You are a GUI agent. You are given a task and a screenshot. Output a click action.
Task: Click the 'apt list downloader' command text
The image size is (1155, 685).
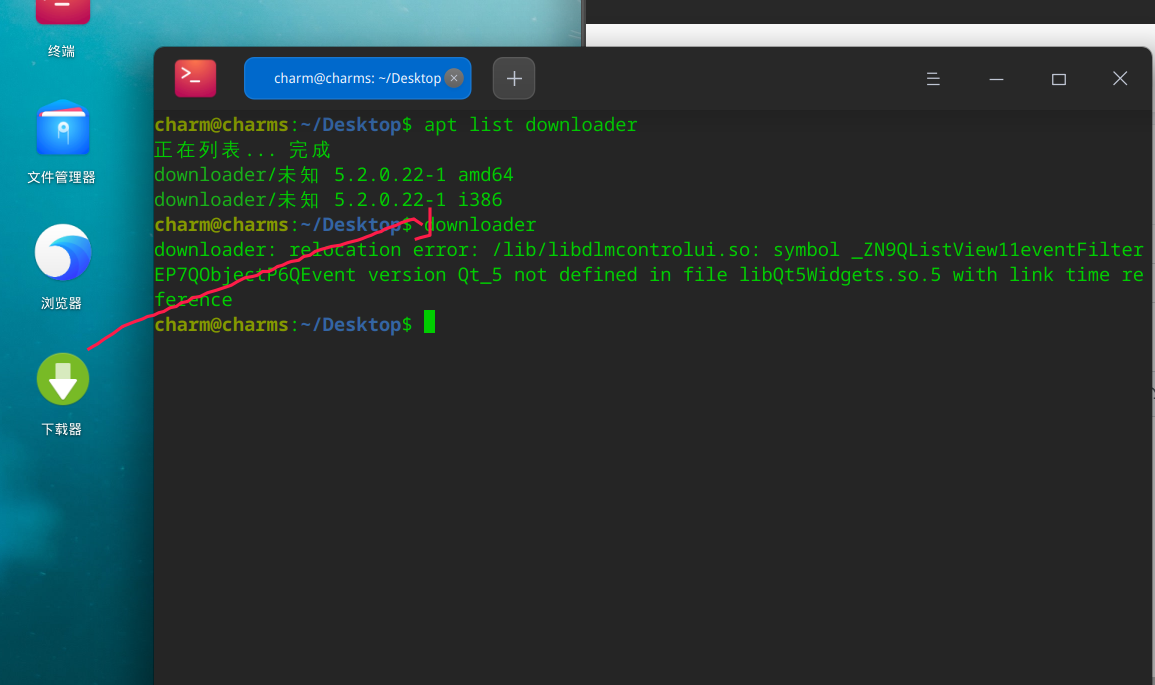(530, 124)
